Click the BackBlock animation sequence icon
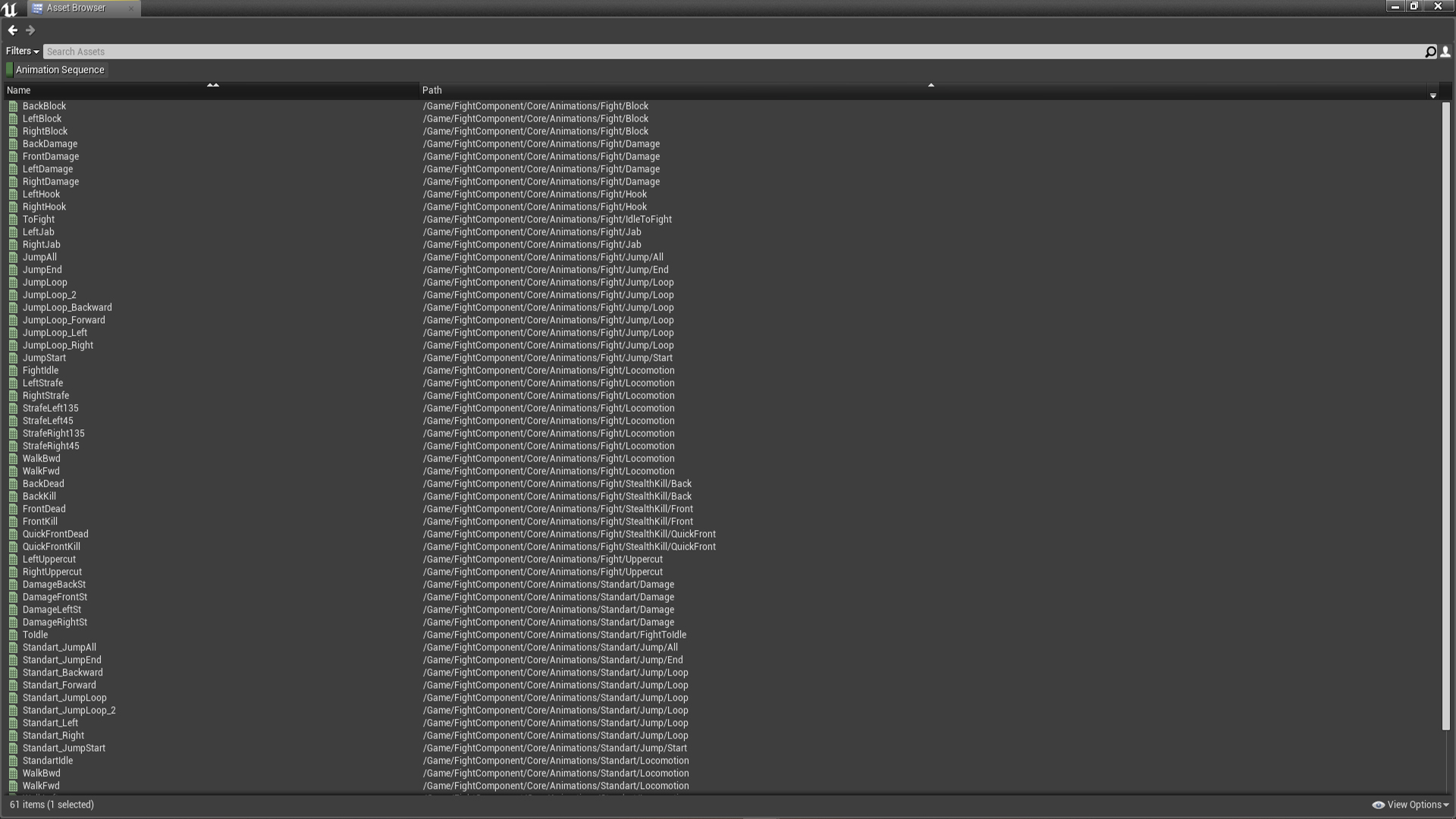 tap(13, 105)
